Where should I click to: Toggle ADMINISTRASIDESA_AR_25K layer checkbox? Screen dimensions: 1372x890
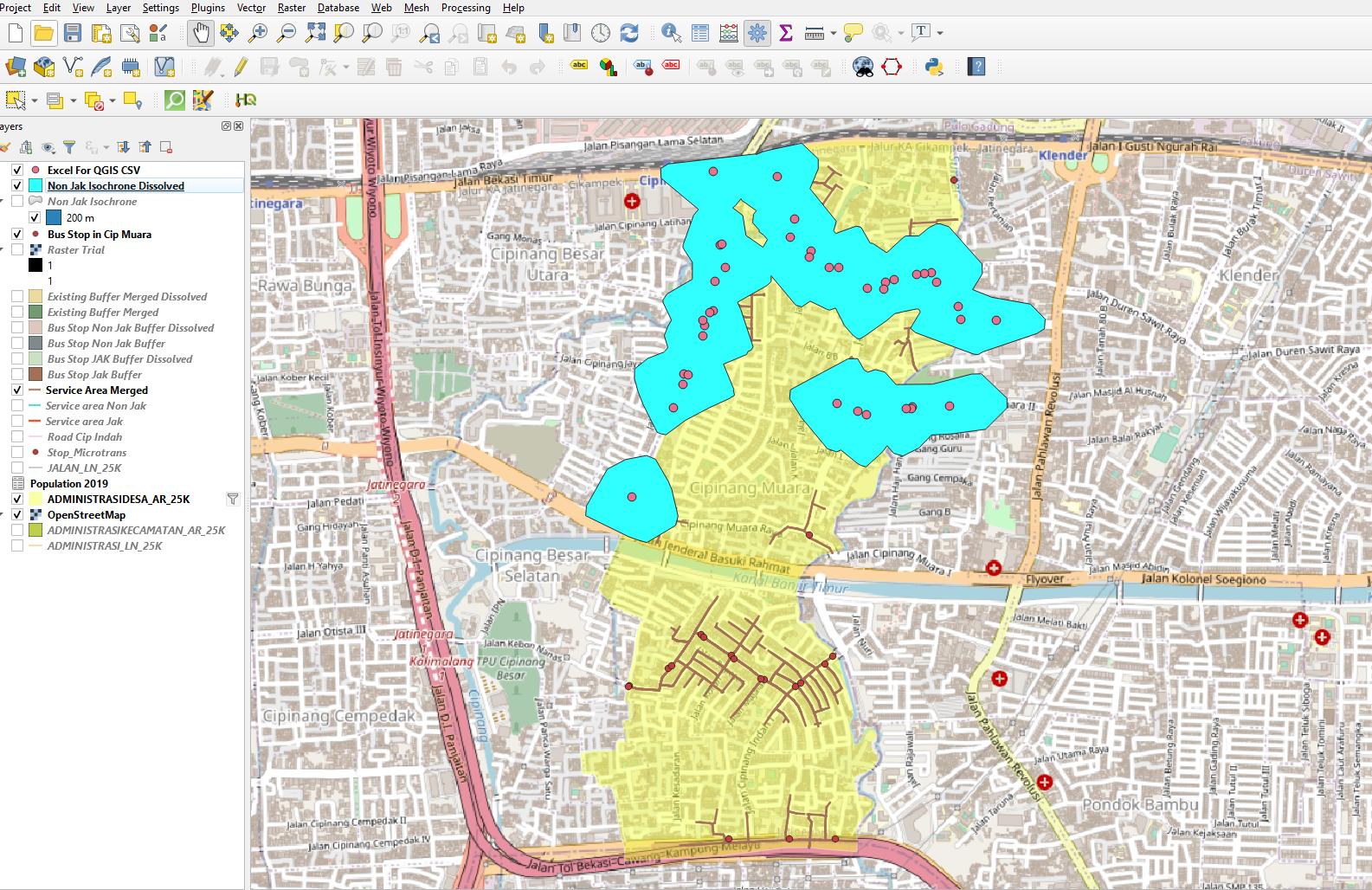pyautogui.click(x=17, y=500)
